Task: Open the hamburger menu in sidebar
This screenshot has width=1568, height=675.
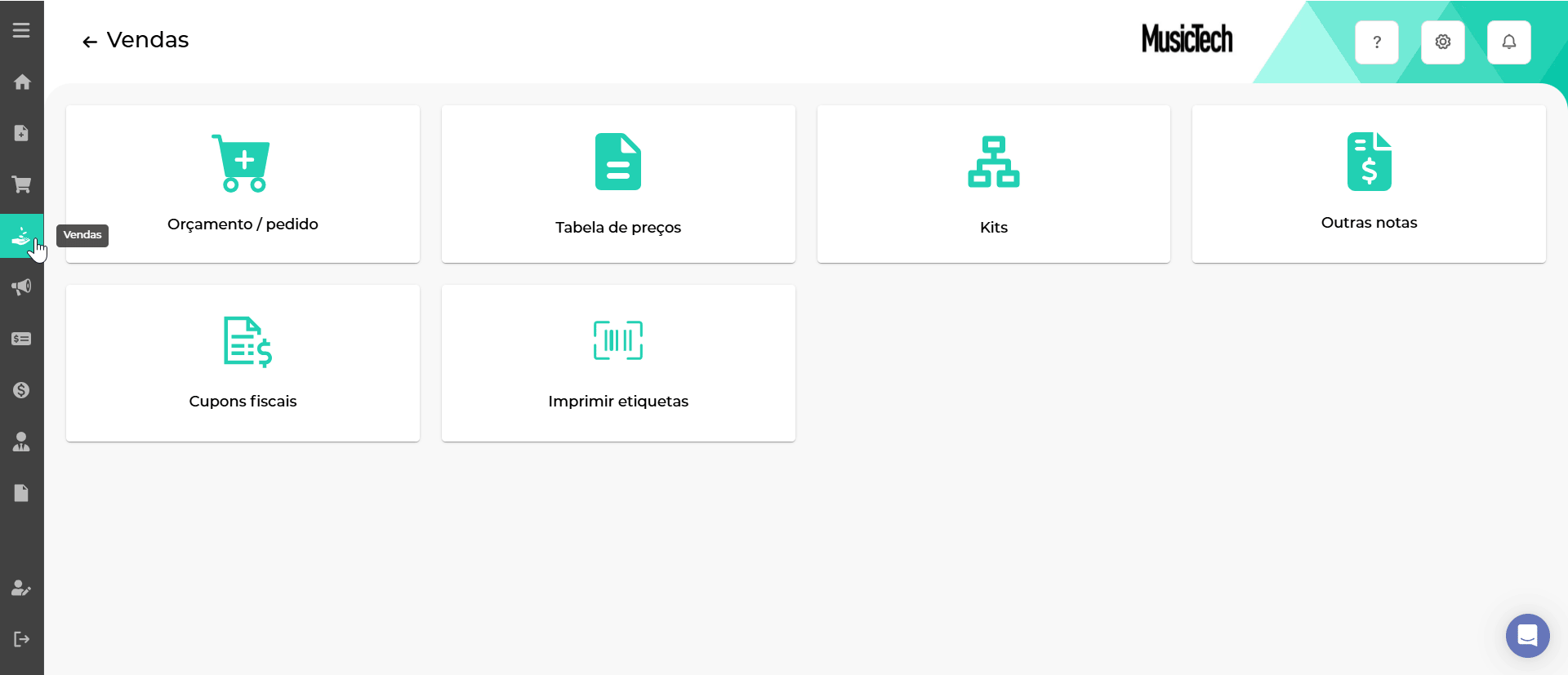Action: pos(21,30)
